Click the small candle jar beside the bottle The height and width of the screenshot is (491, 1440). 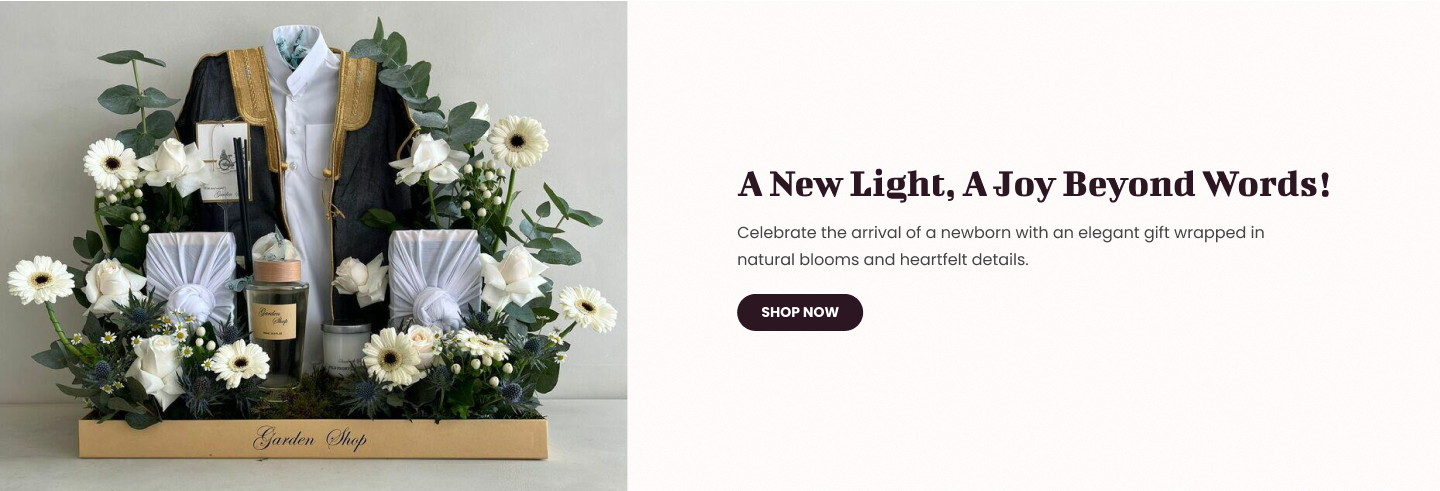pyautogui.click(x=345, y=343)
